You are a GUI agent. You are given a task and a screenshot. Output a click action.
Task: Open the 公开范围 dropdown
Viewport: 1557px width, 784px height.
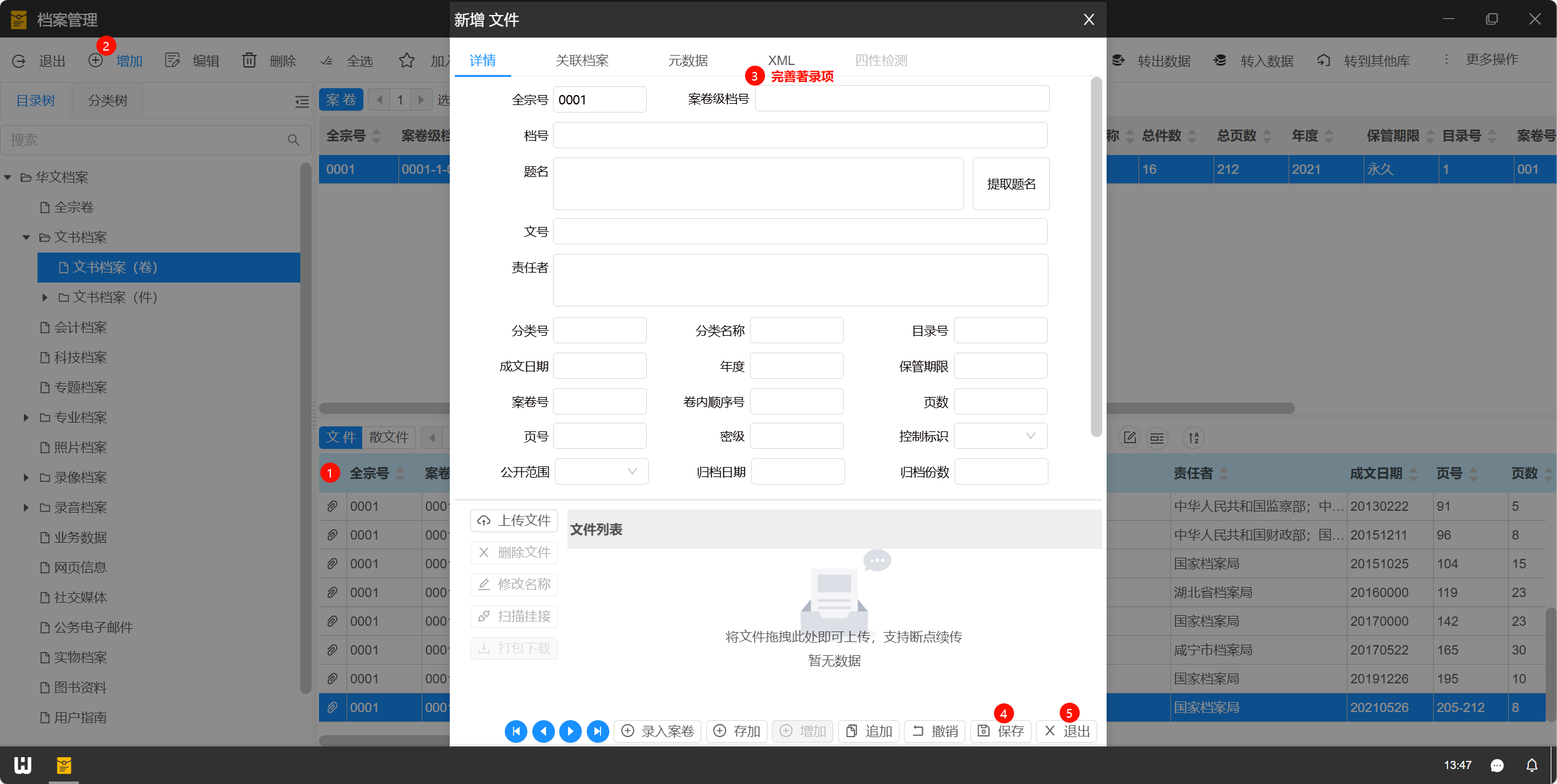coord(601,471)
